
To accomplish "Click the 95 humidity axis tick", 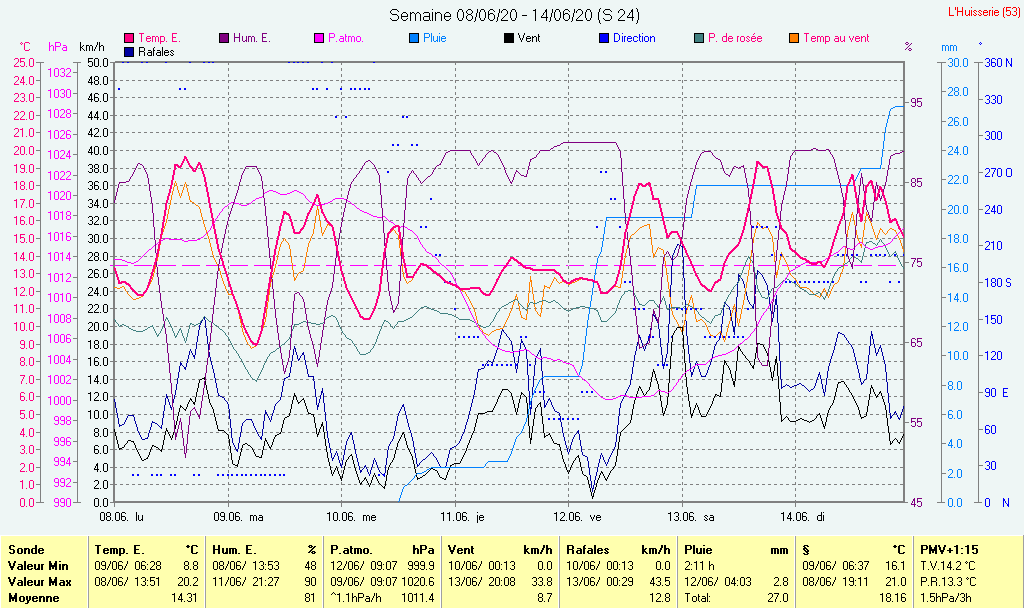I will coord(917,103).
